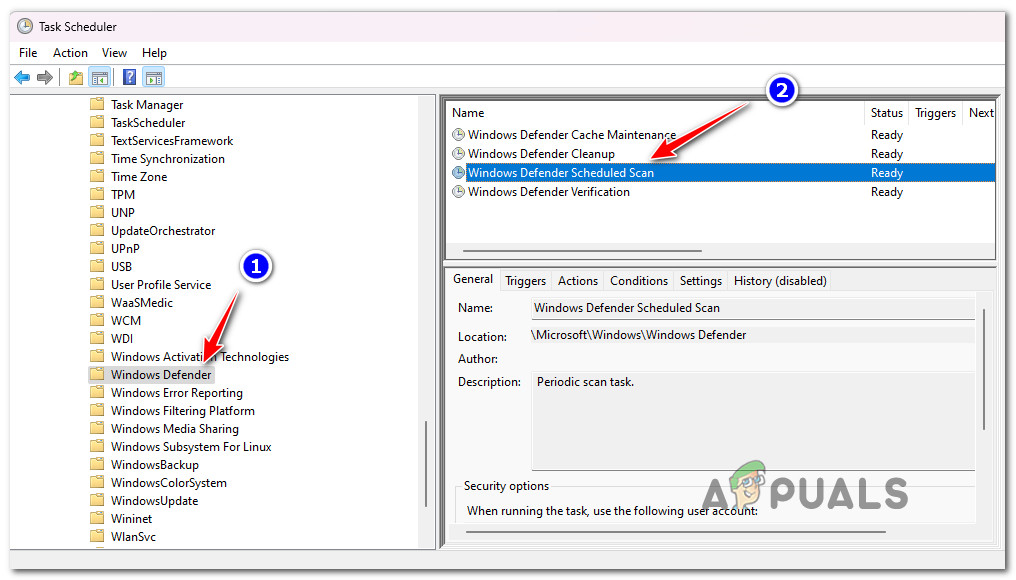The height and width of the screenshot is (580, 1016).
Task: Switch to the History (disabled) tab
Action: coord(780,281)
